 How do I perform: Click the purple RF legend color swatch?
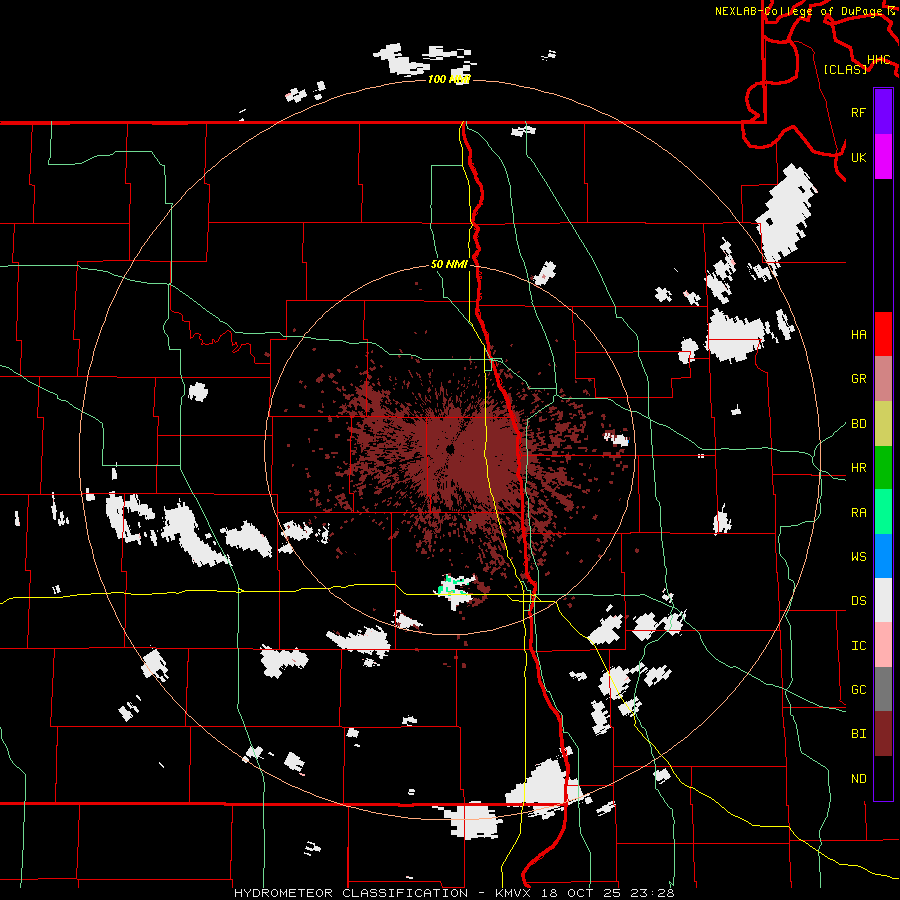click(x=883, y=112)
